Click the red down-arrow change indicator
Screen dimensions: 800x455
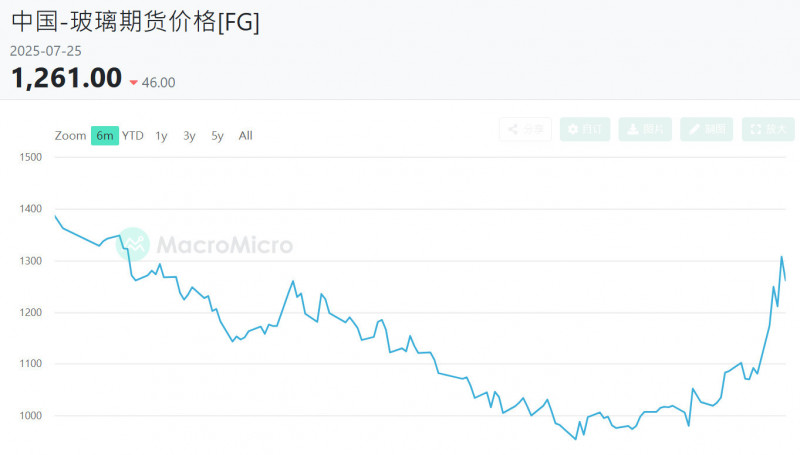(133, 83)
